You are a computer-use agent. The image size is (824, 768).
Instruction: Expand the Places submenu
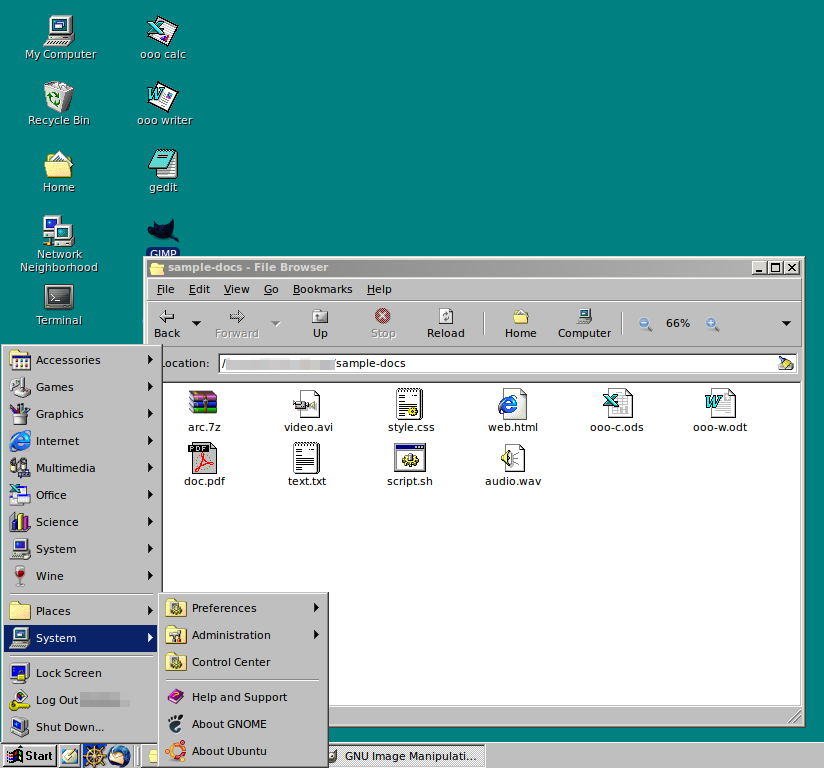point(81,611)
